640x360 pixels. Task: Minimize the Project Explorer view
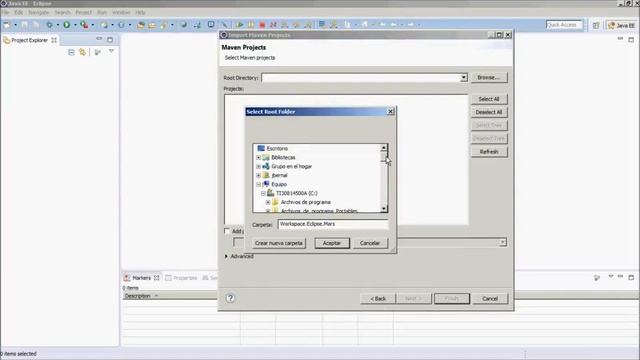tap(99, 39)
